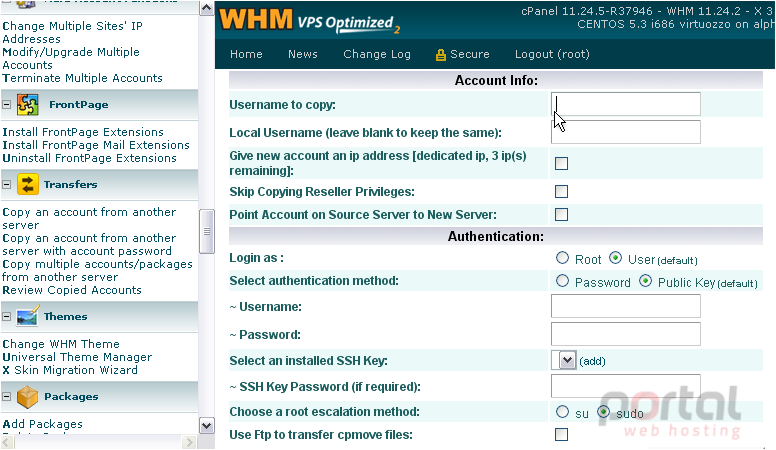Open Install FrontPage Mail Extensions

[96, 145]
